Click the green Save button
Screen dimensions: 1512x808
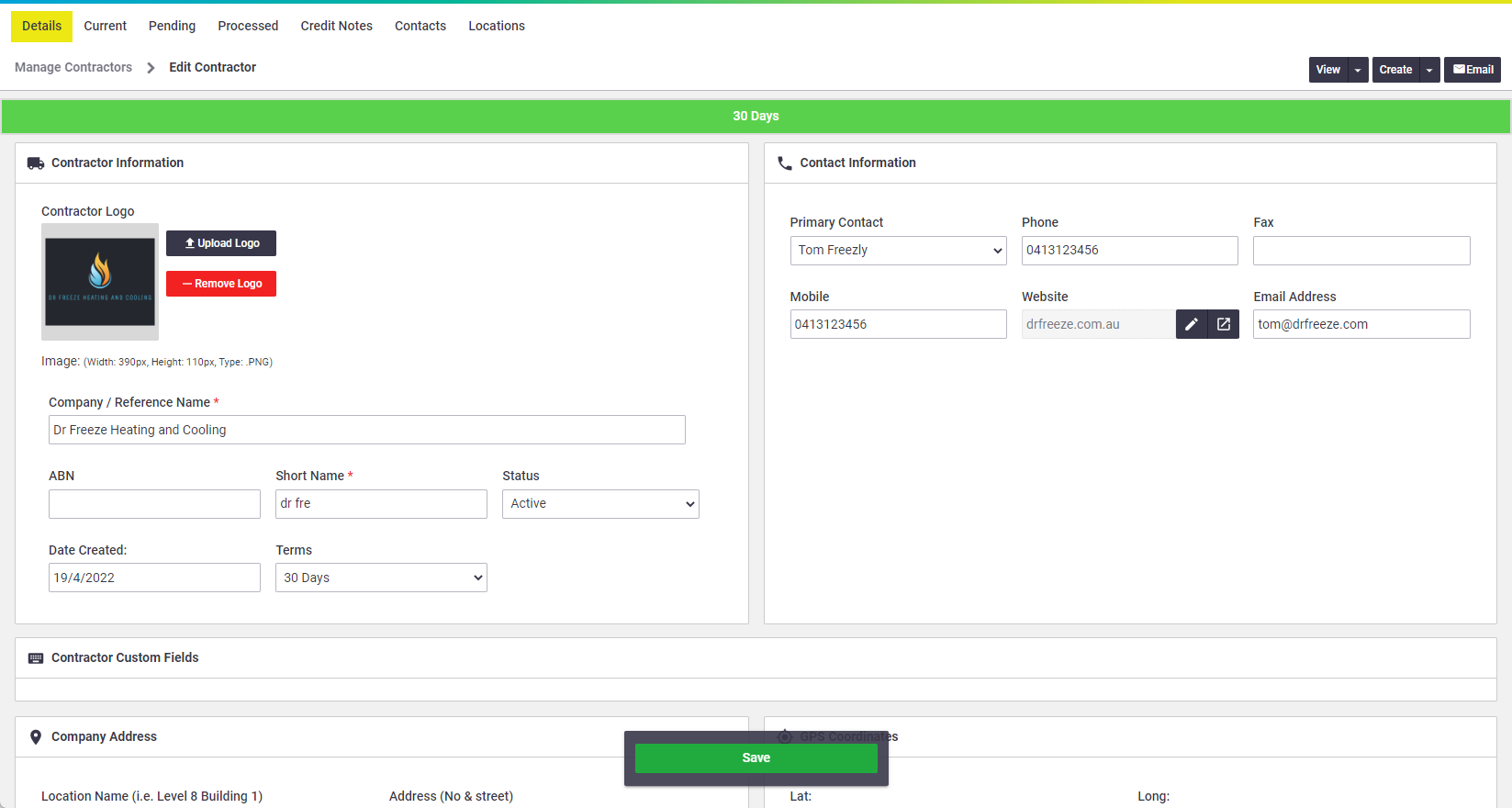point(756,758)
